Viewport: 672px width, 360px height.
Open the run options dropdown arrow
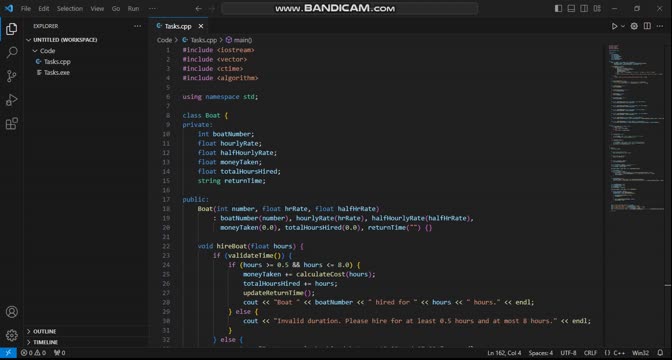[x=623, y=26]
